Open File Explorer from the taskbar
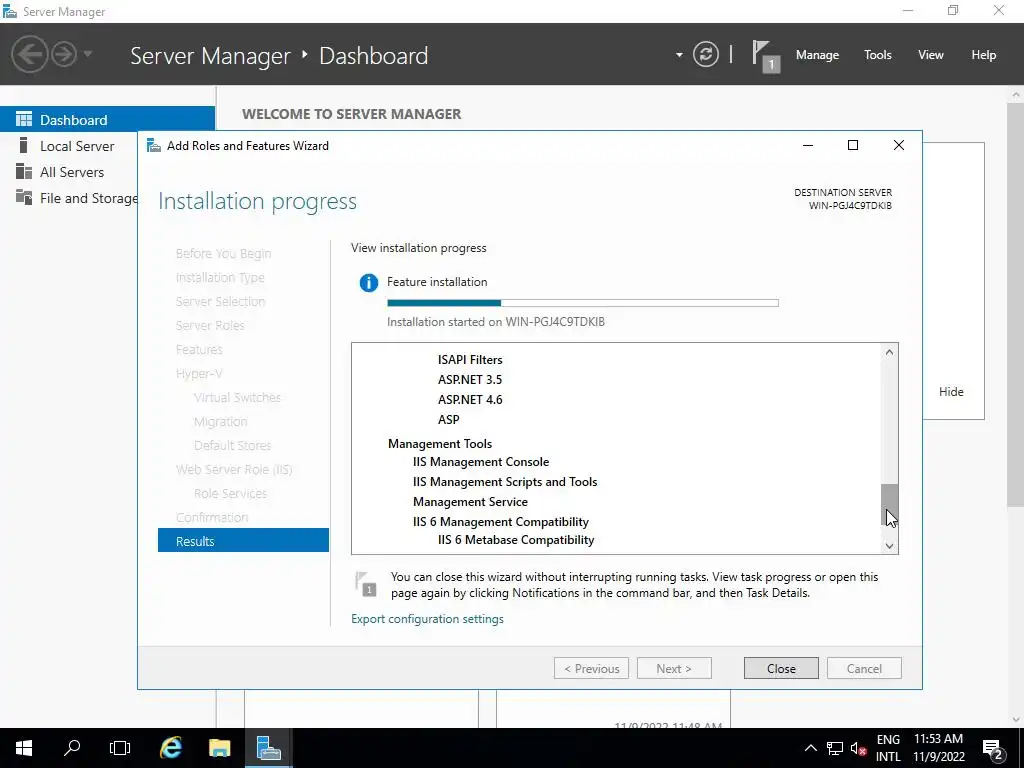 pos(219,748)
